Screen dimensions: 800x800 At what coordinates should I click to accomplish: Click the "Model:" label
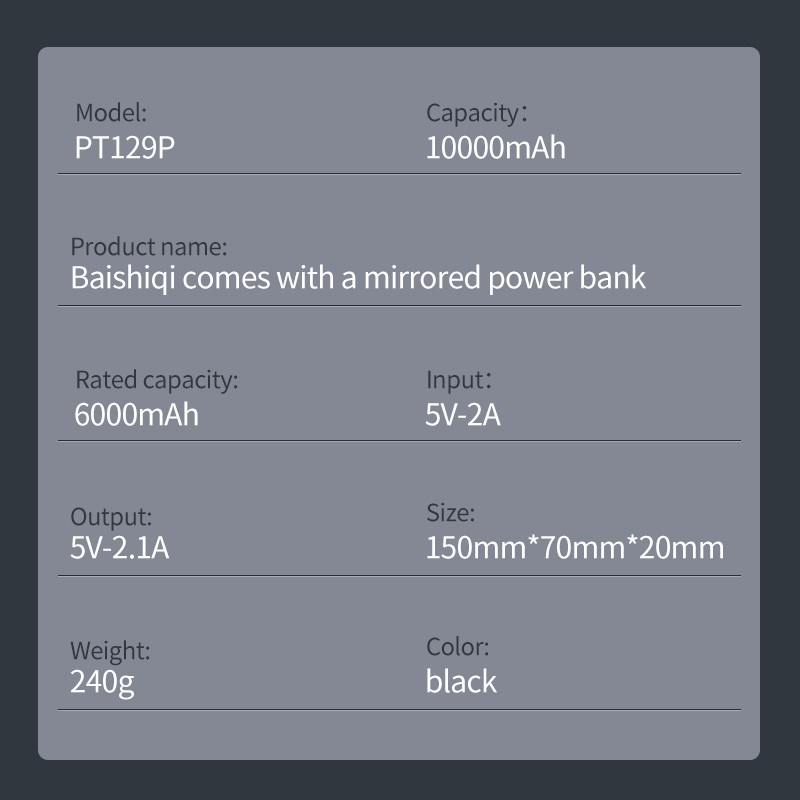pos(111,112)
